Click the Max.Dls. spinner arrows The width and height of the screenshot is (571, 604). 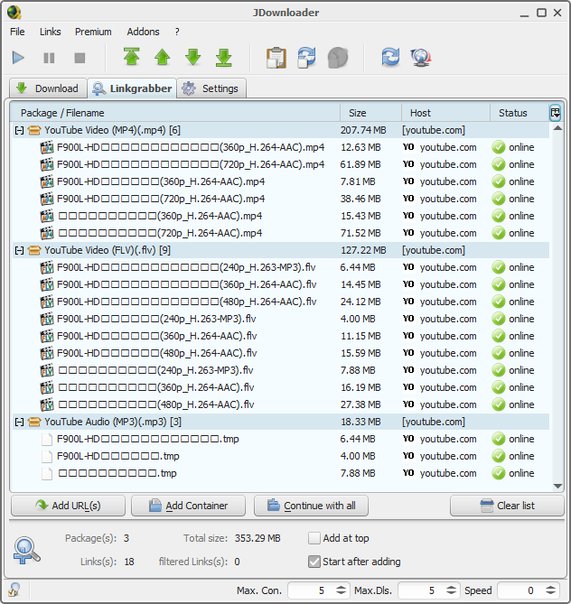click(451, 590)
